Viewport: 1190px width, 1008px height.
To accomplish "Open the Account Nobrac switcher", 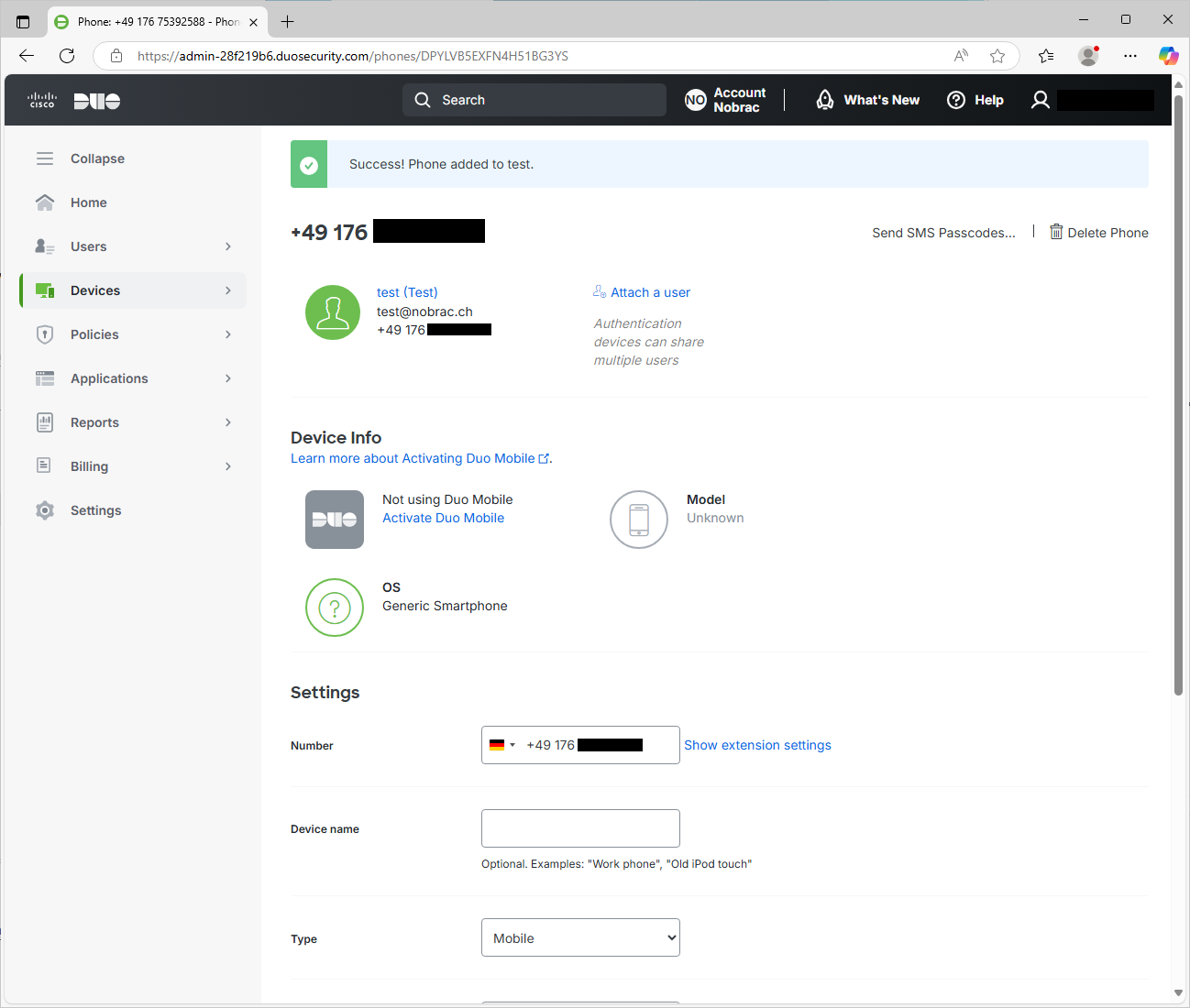I will click(x=725, y=100).
